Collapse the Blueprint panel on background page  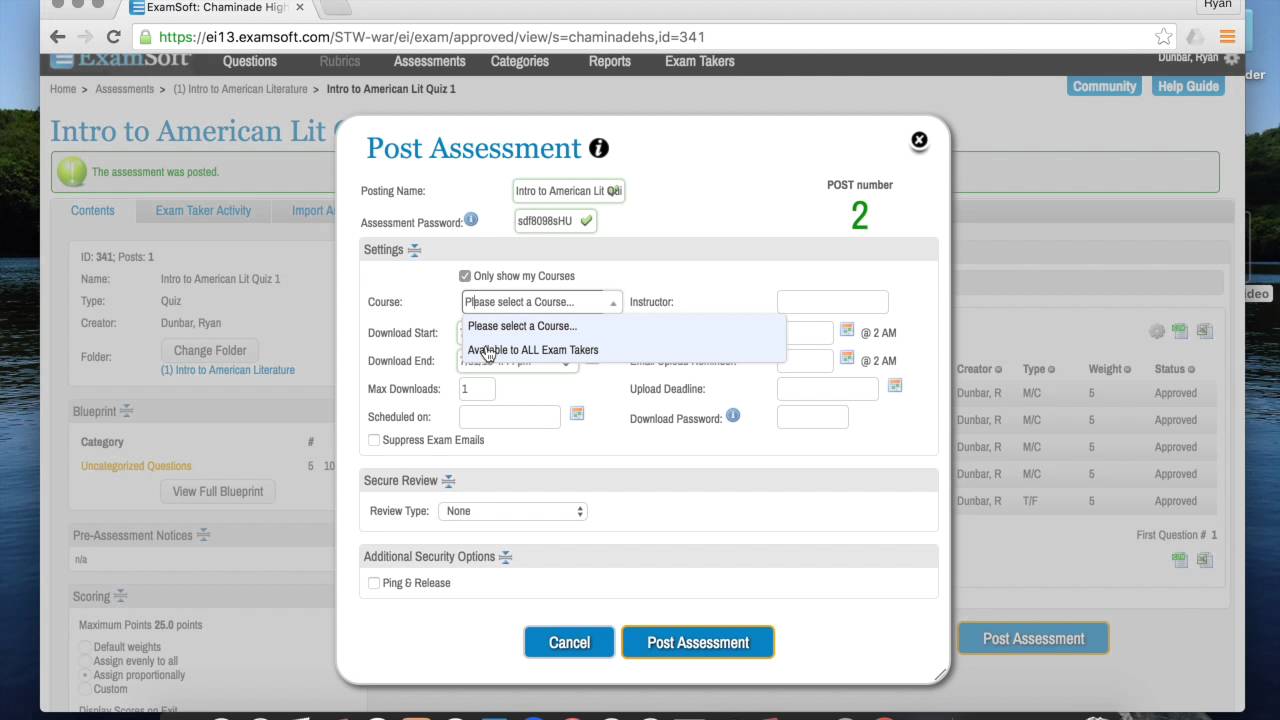click(126, 411)
